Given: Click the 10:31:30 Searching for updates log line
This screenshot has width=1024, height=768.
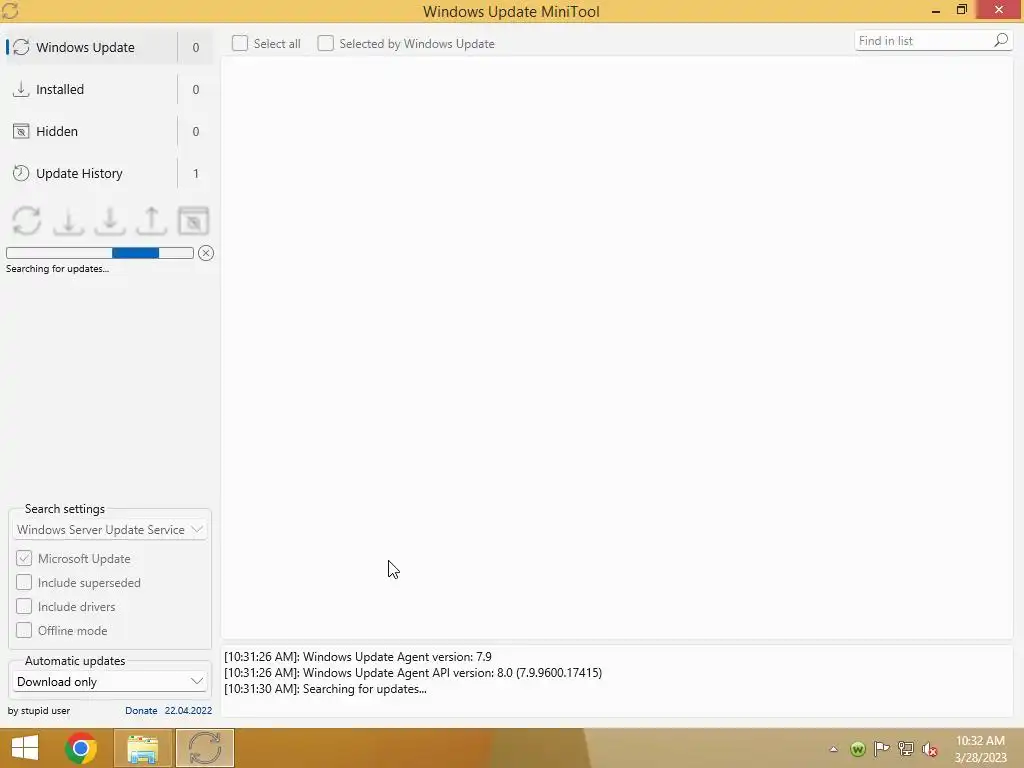Looking at the screenshot, I should 325,689.
